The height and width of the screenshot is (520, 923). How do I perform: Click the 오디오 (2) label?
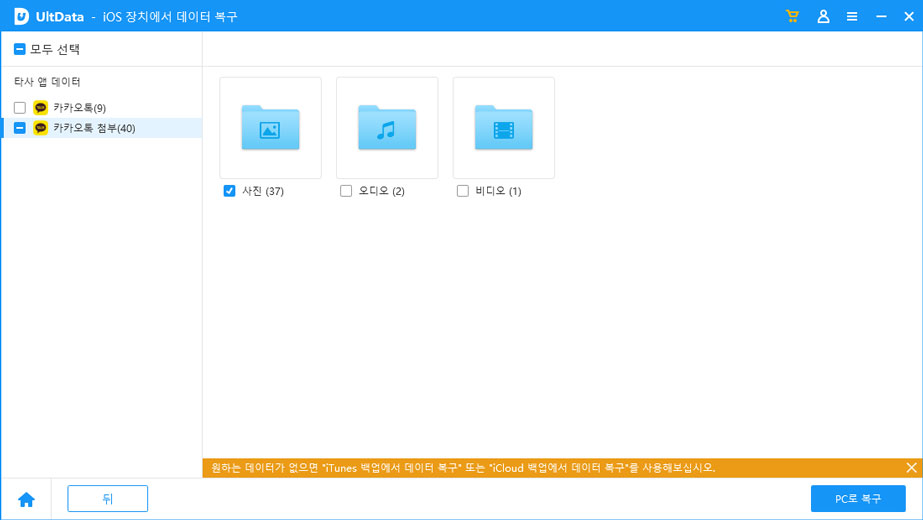(x=381, y=191)
